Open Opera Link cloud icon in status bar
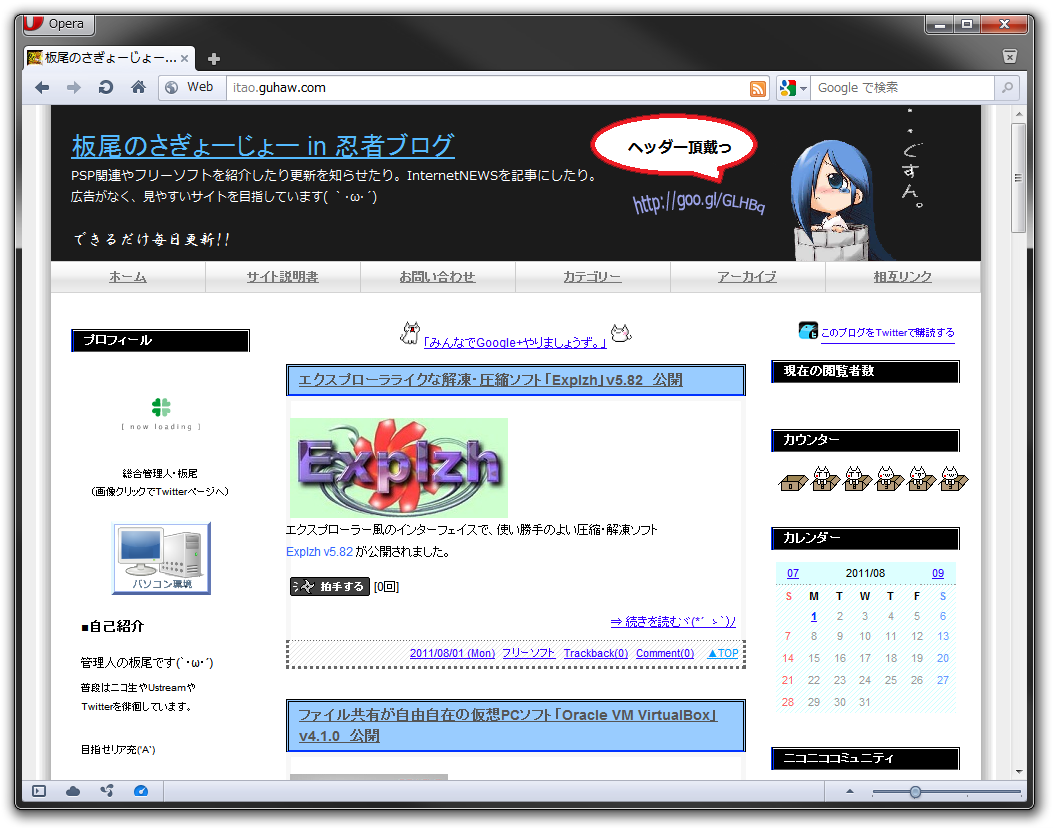 (73, 791)
